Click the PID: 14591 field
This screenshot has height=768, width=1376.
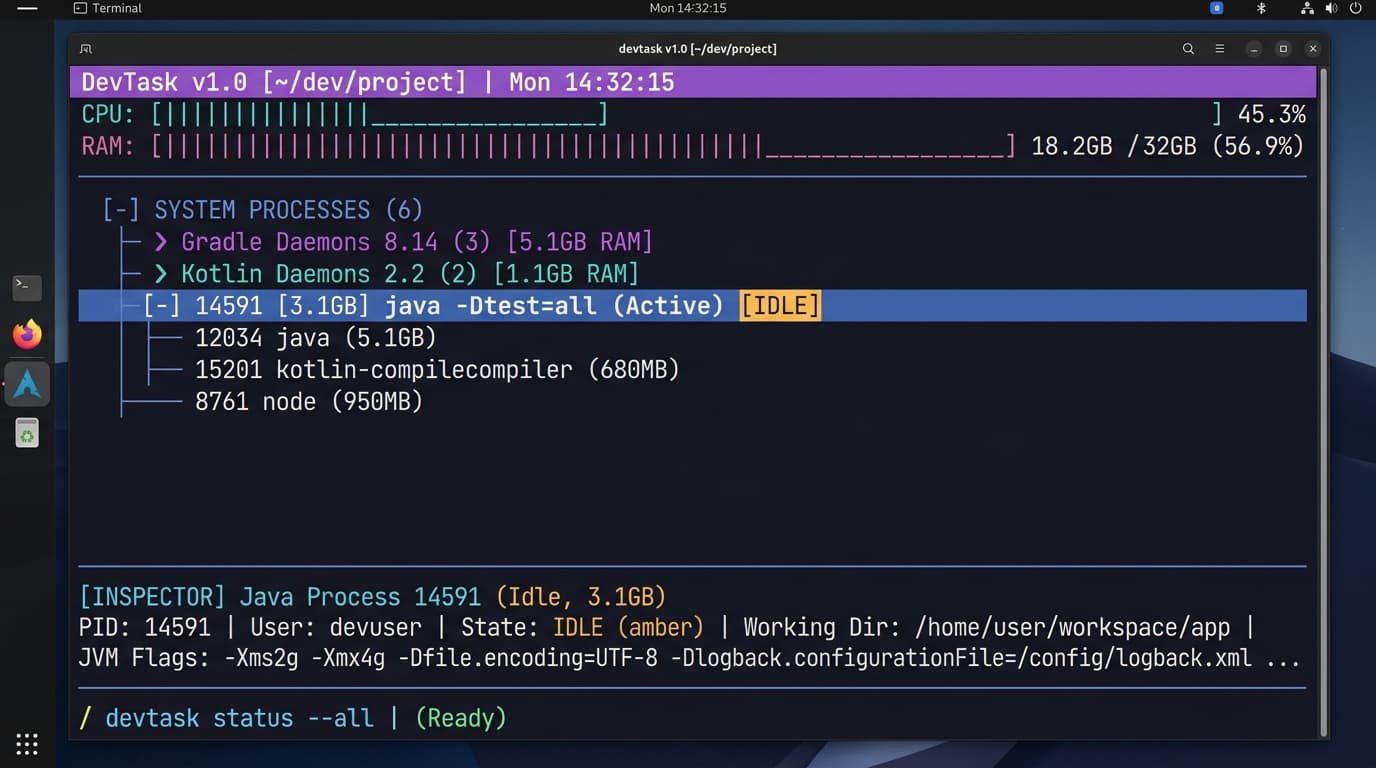[145, 628]
